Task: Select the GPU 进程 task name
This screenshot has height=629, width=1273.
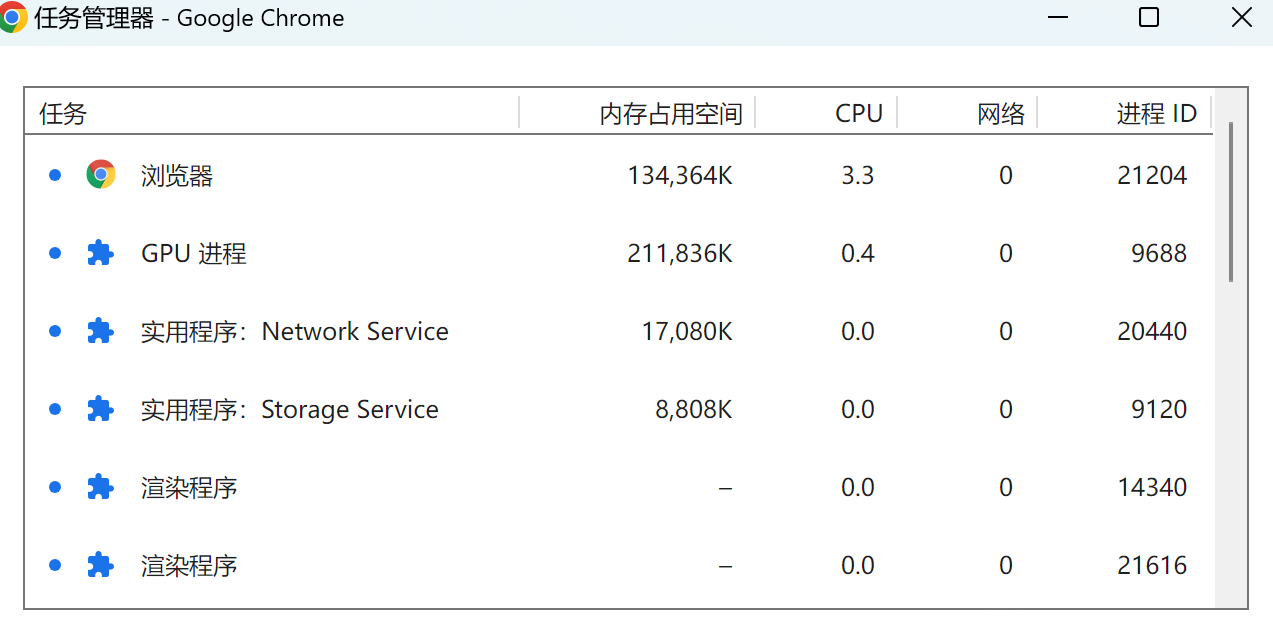Action: click(194, 254)
